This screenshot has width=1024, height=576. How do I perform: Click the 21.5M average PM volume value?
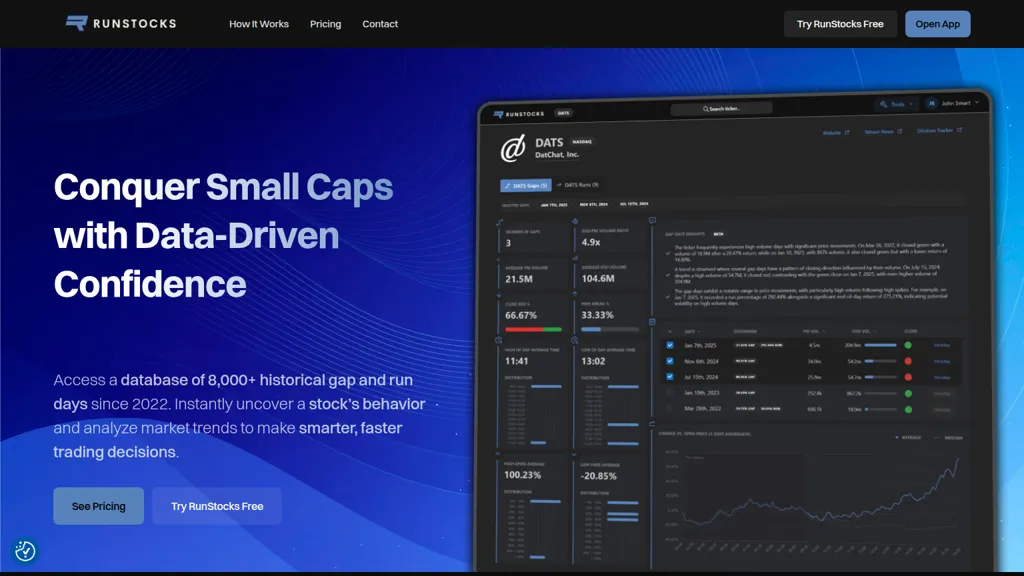click(x=519, y=279)
